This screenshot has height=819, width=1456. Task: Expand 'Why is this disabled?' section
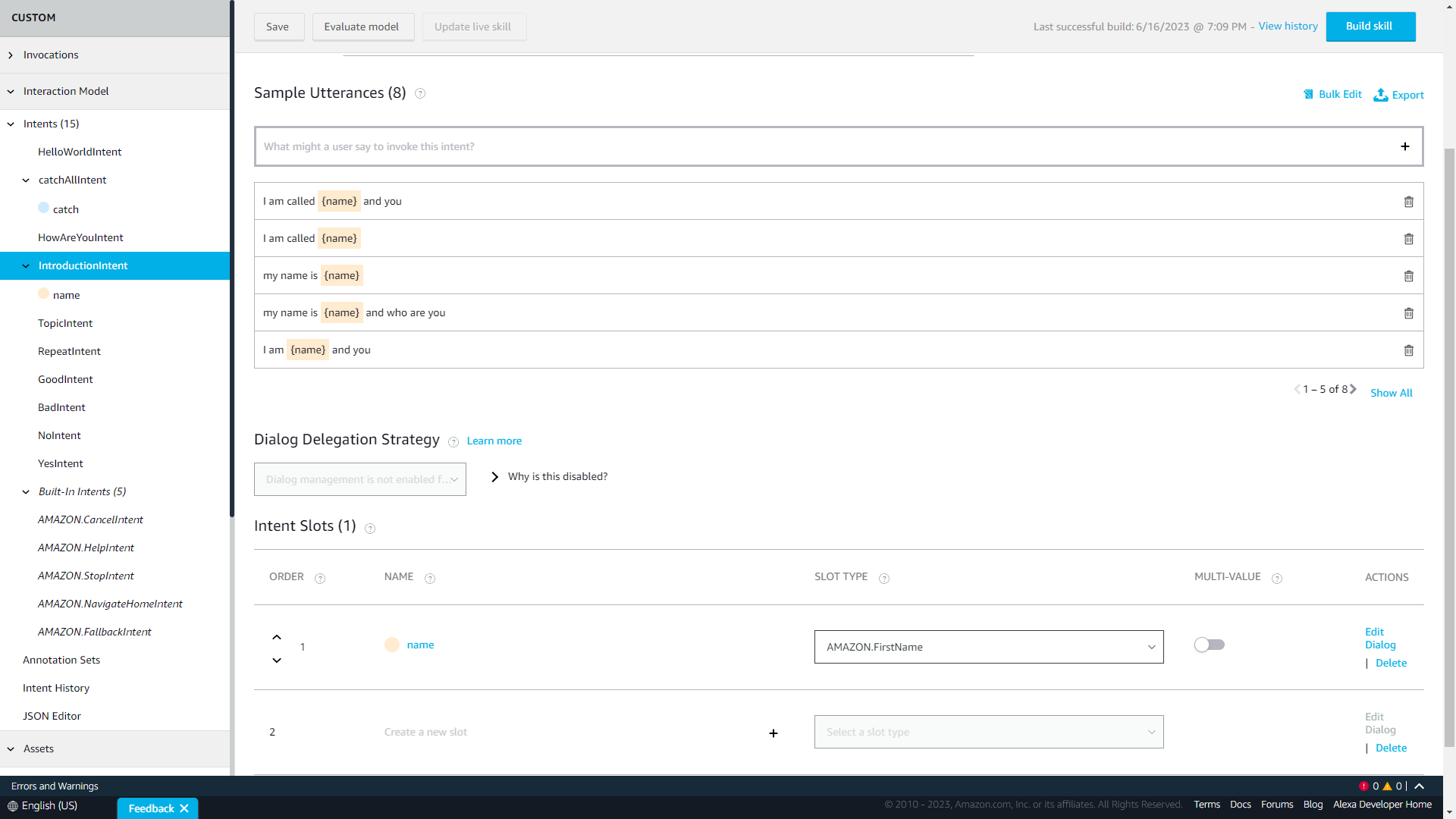[x=494, y=477]
